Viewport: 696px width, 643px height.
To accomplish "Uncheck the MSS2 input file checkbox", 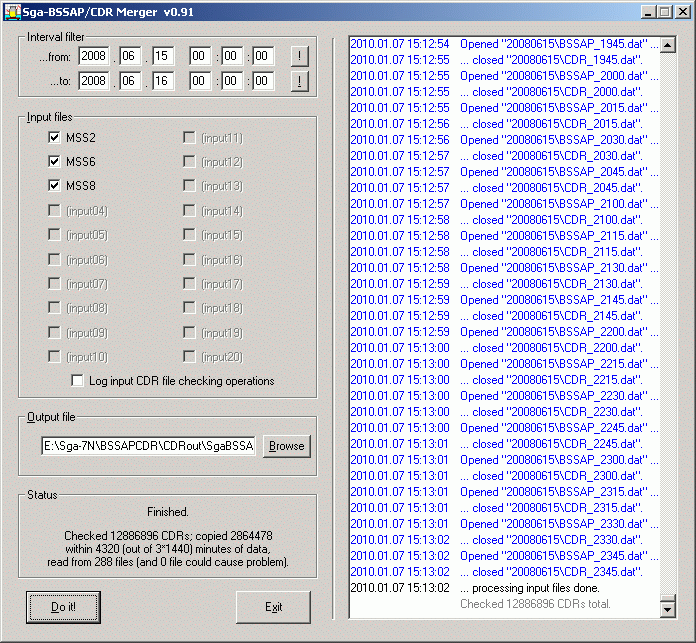I will (x=54, y=138).
